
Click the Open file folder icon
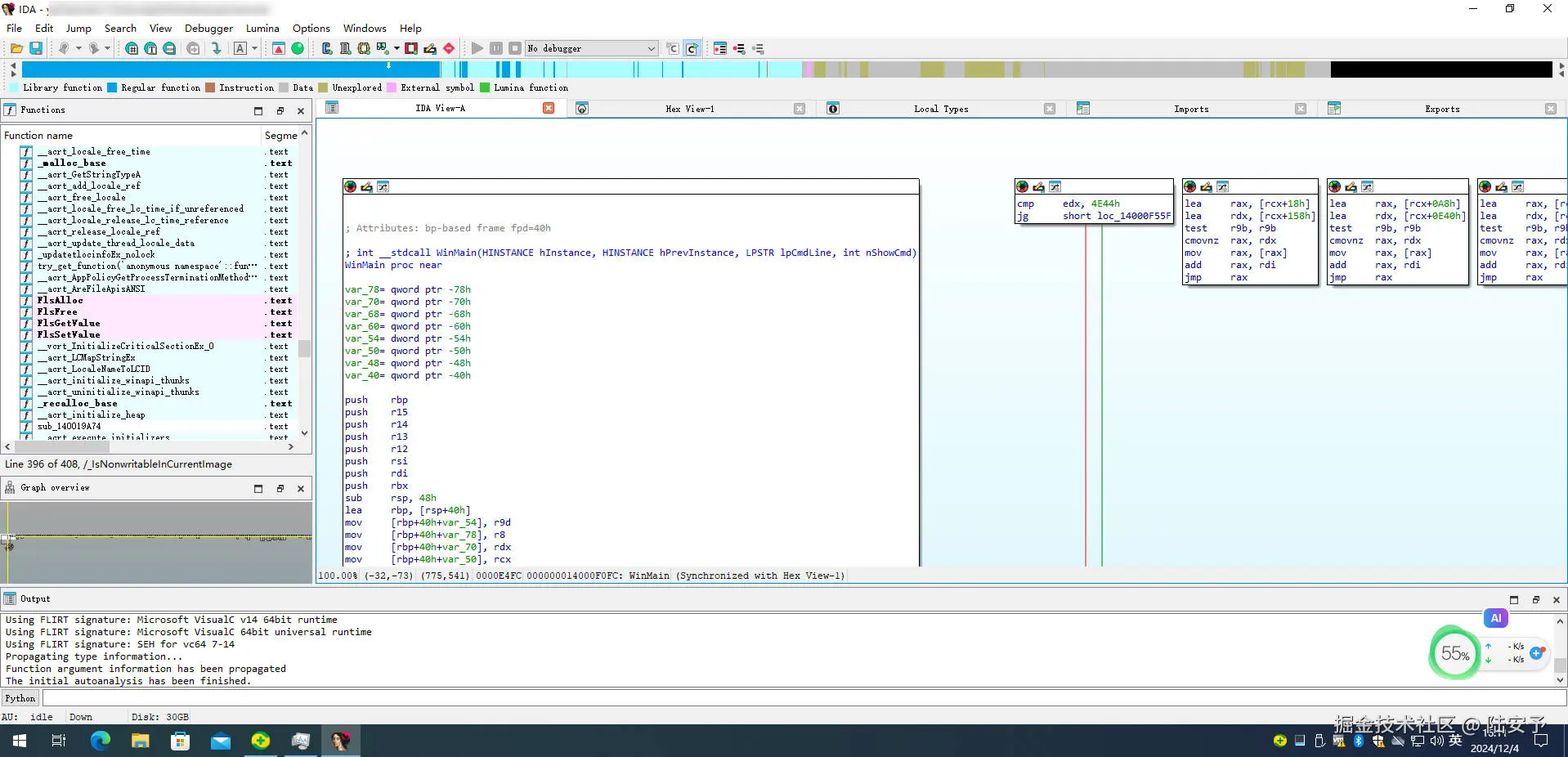point(16,49)
